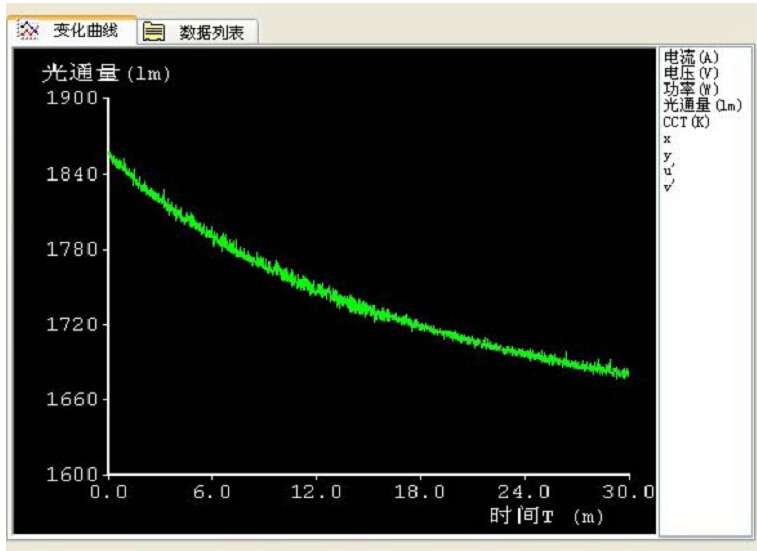Select the y chromaticity list entry
The width and height of the screenshot is (757, 551).
[668, 156]
